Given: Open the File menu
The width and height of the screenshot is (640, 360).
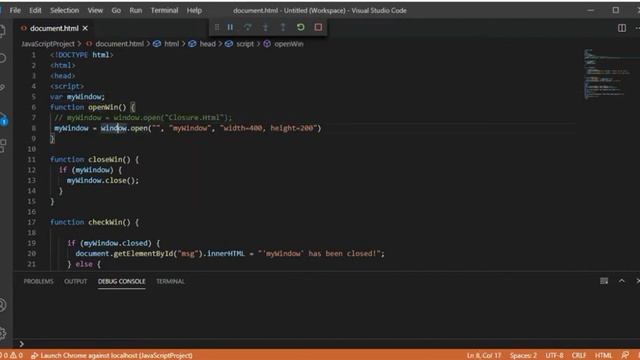Looking at the screenshot, I should 15,10.
